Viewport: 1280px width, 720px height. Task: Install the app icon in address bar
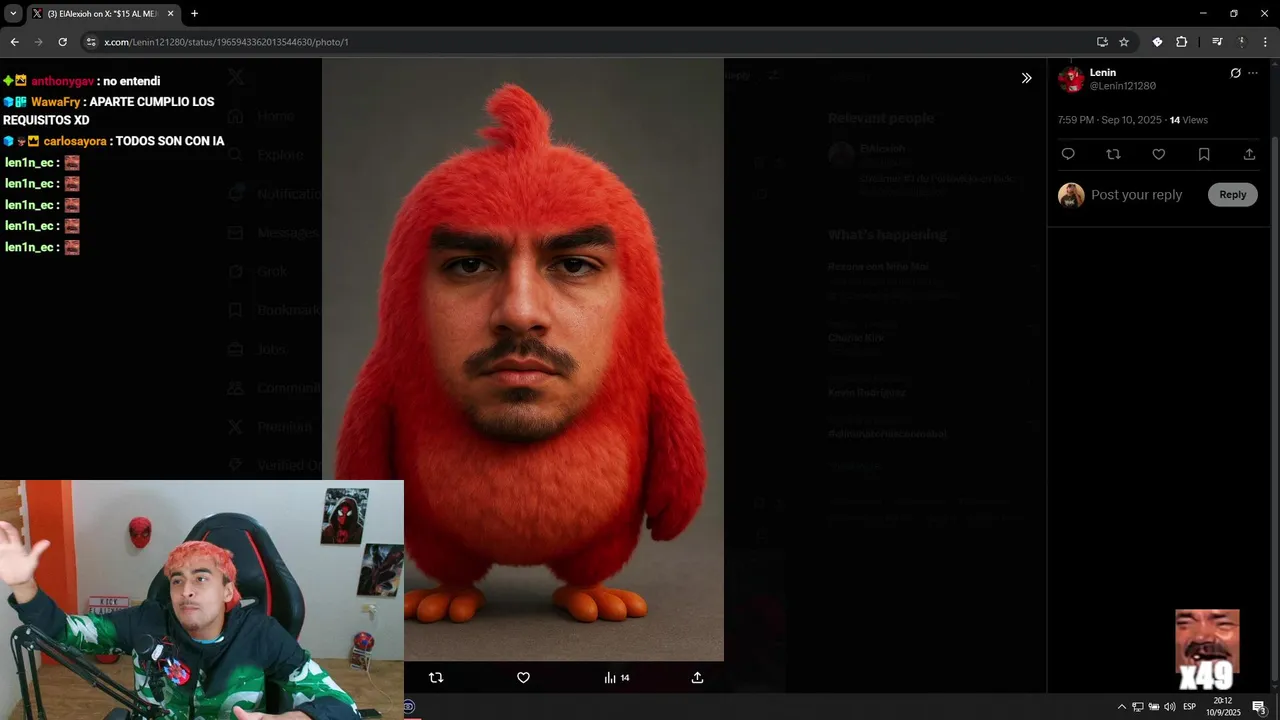tap(1102, 42)
